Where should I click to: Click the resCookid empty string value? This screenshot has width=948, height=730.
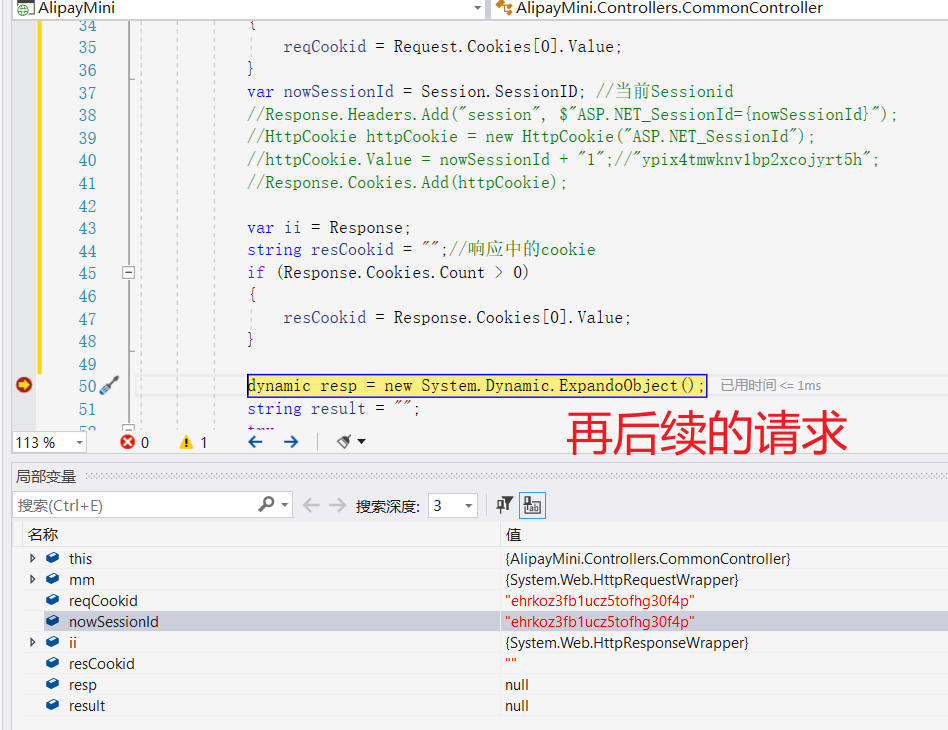click(511, 661)
